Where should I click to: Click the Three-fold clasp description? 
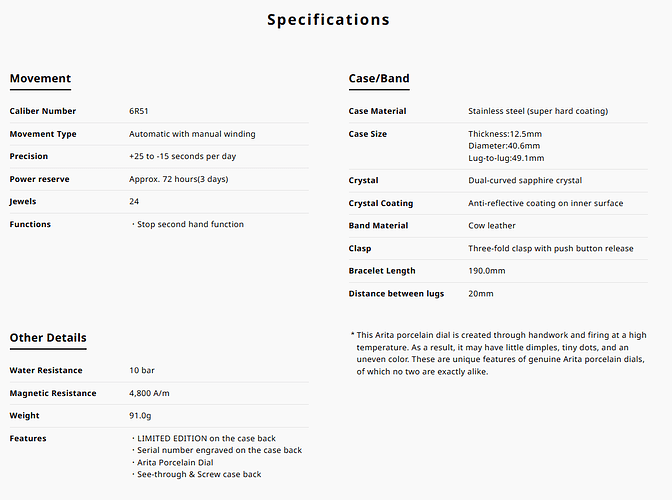click(551, 248)
